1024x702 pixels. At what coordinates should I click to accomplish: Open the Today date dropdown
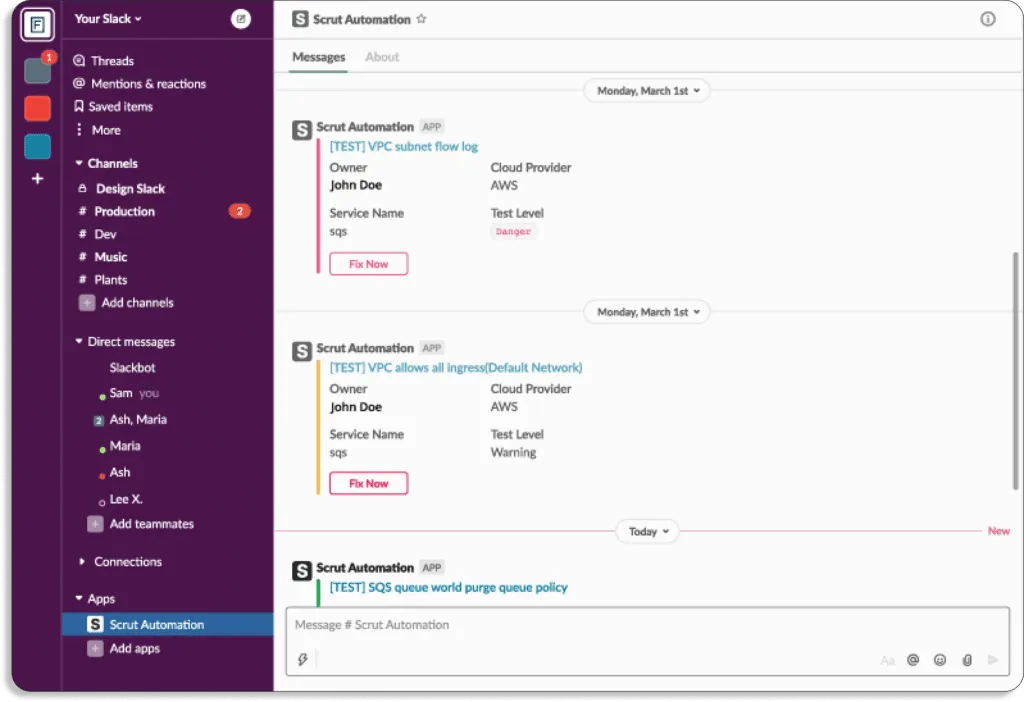pyautogui.click(x=648, y=532)
